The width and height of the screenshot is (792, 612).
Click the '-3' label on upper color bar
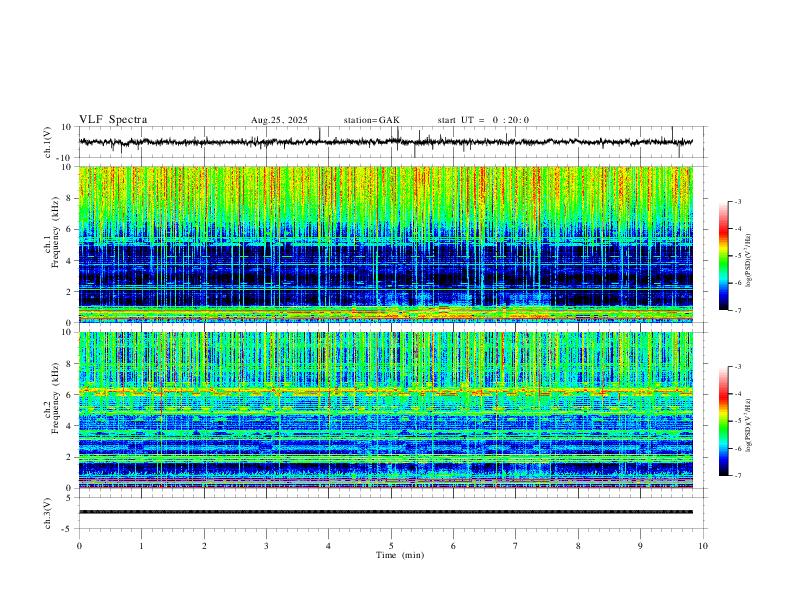737,201
